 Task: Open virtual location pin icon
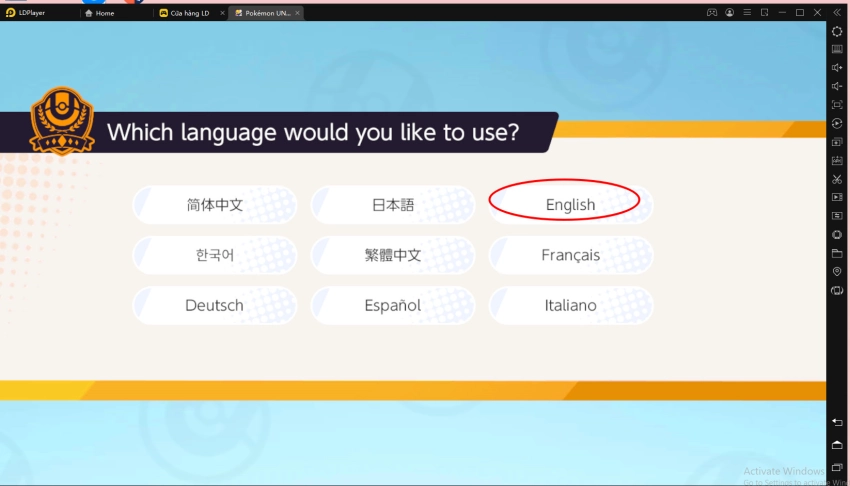(837, 271)
